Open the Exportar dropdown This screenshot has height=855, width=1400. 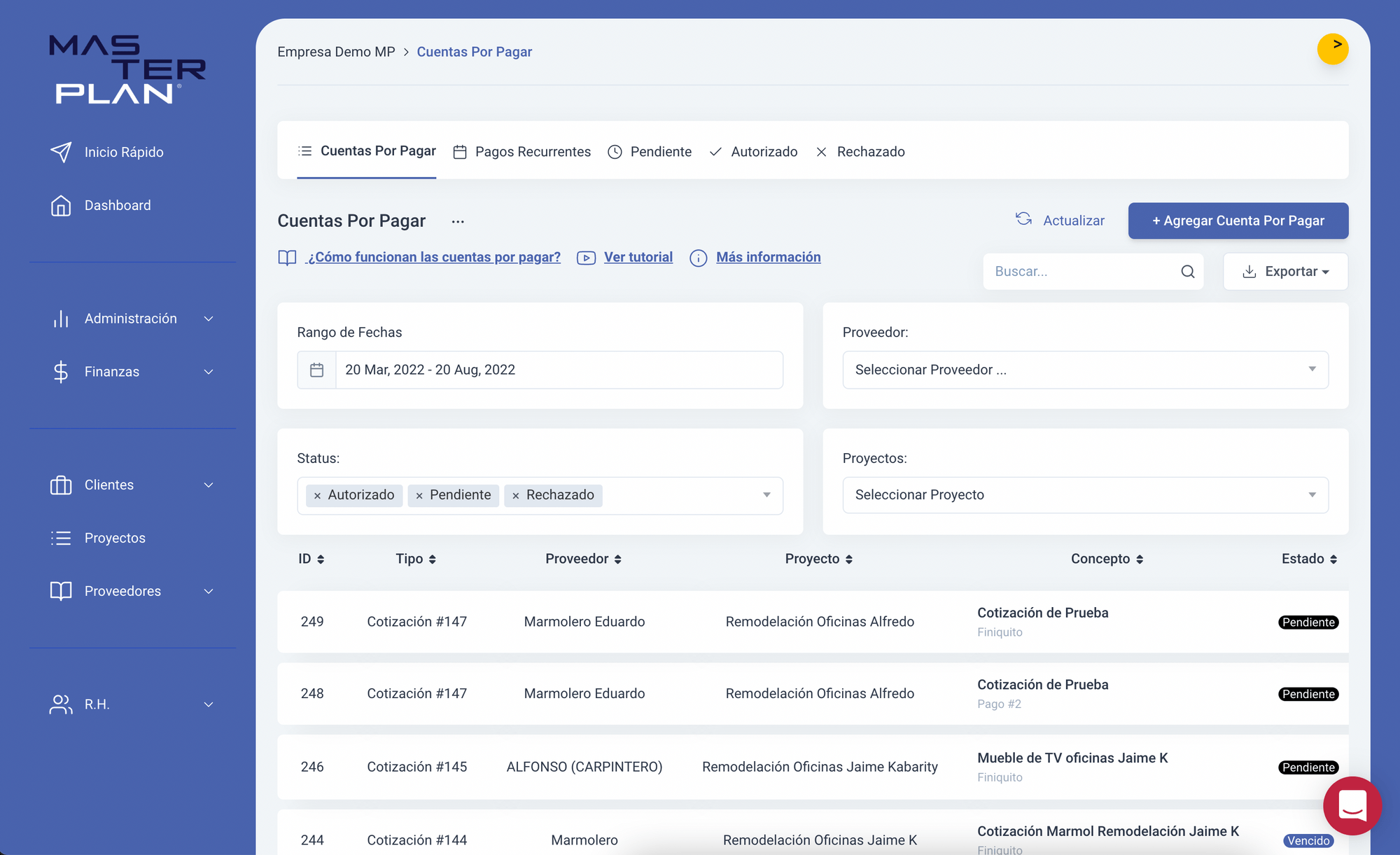[x=1286, y=272]
